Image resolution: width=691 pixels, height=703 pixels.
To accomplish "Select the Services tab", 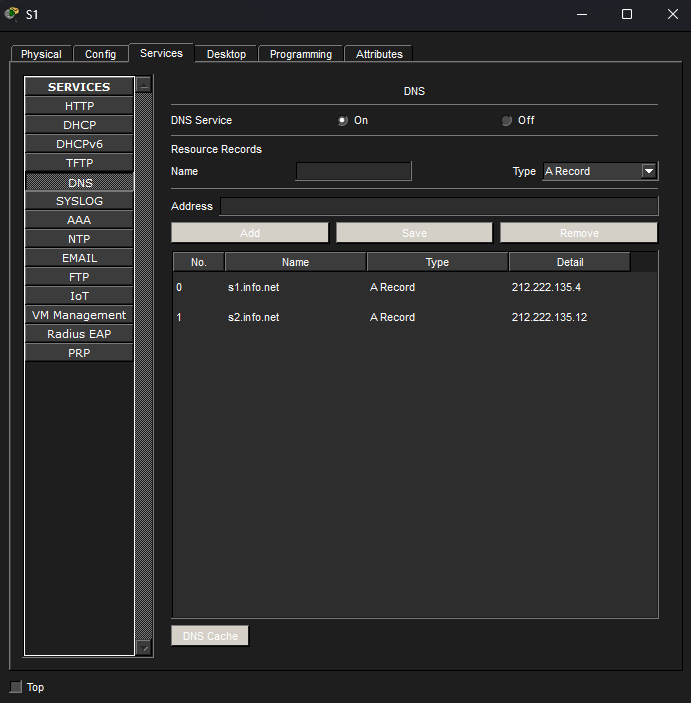I will tap(161, 53).
